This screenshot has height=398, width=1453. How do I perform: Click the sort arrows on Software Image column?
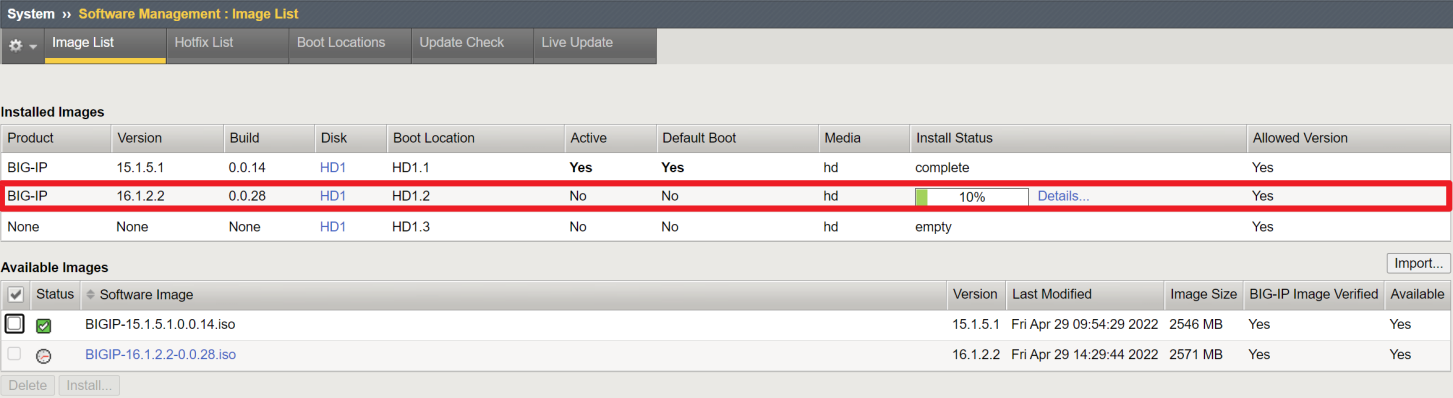(91, 294)
